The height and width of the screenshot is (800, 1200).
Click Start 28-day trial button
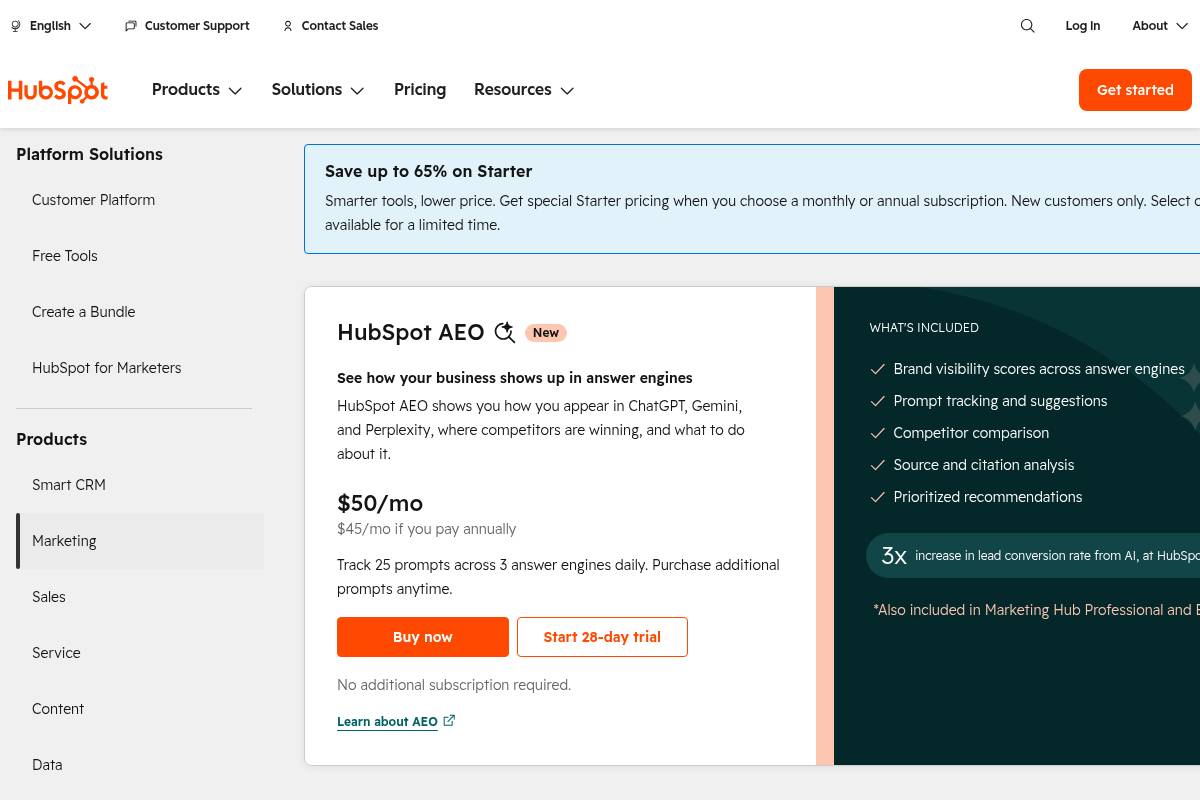point(602,637)
